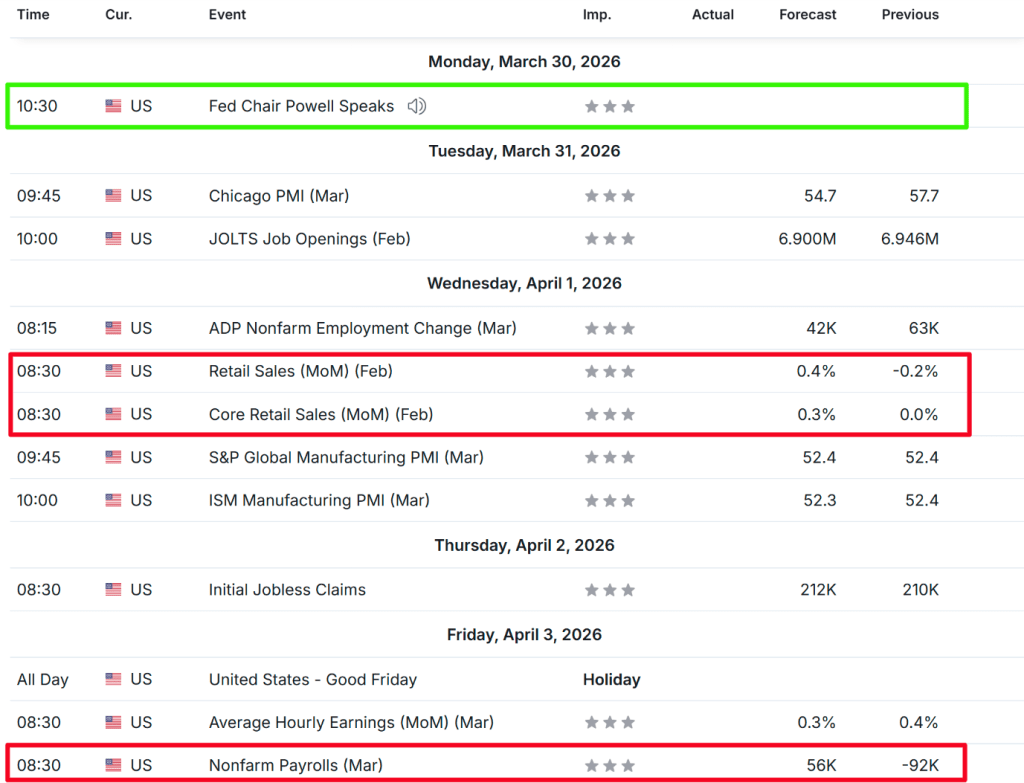Select the Core Retail Sales (MoM) event
This screenshot has height=783, width=1024.
coord(320,414)
